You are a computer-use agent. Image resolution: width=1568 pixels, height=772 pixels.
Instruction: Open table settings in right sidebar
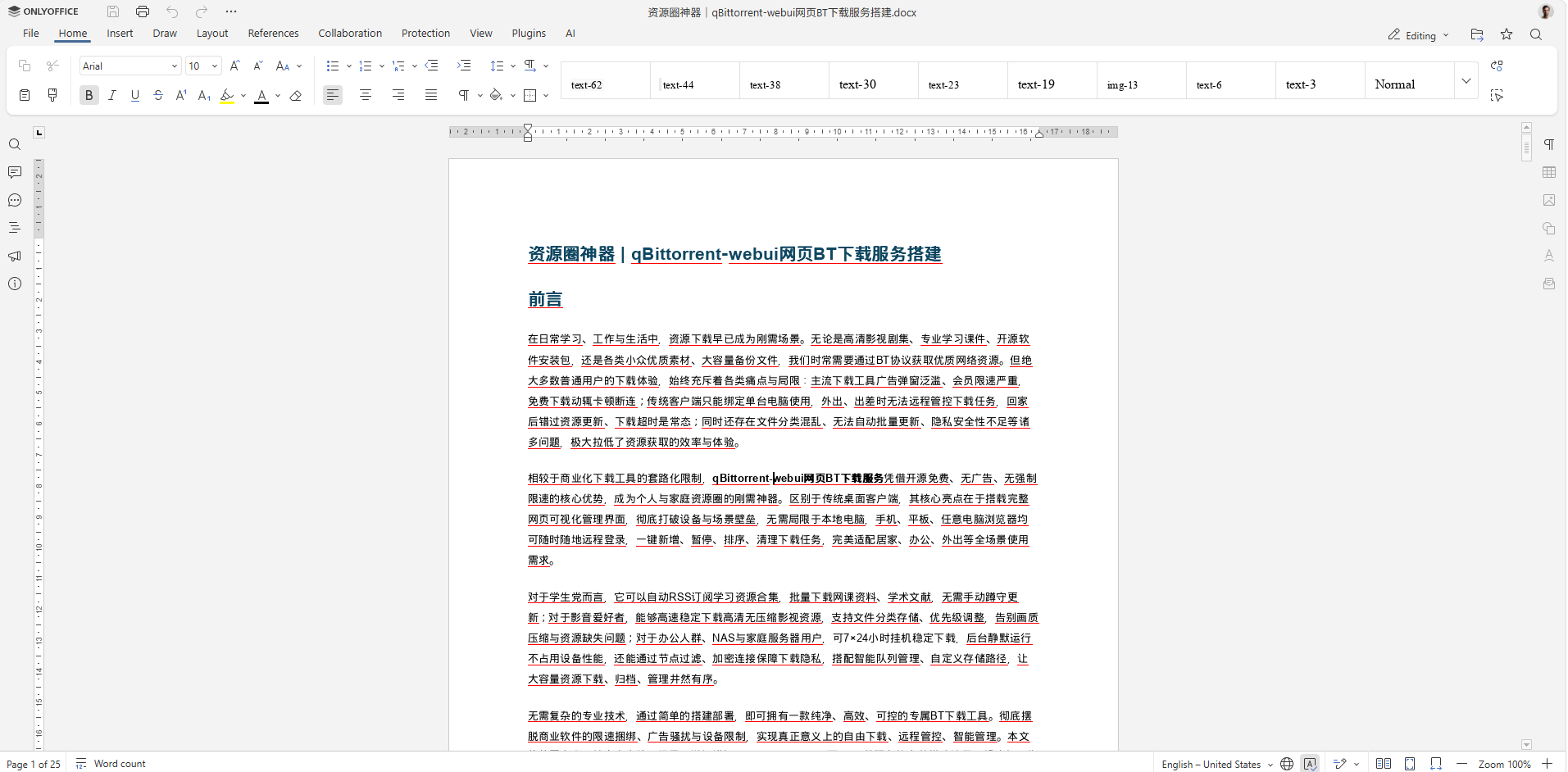1549,172
